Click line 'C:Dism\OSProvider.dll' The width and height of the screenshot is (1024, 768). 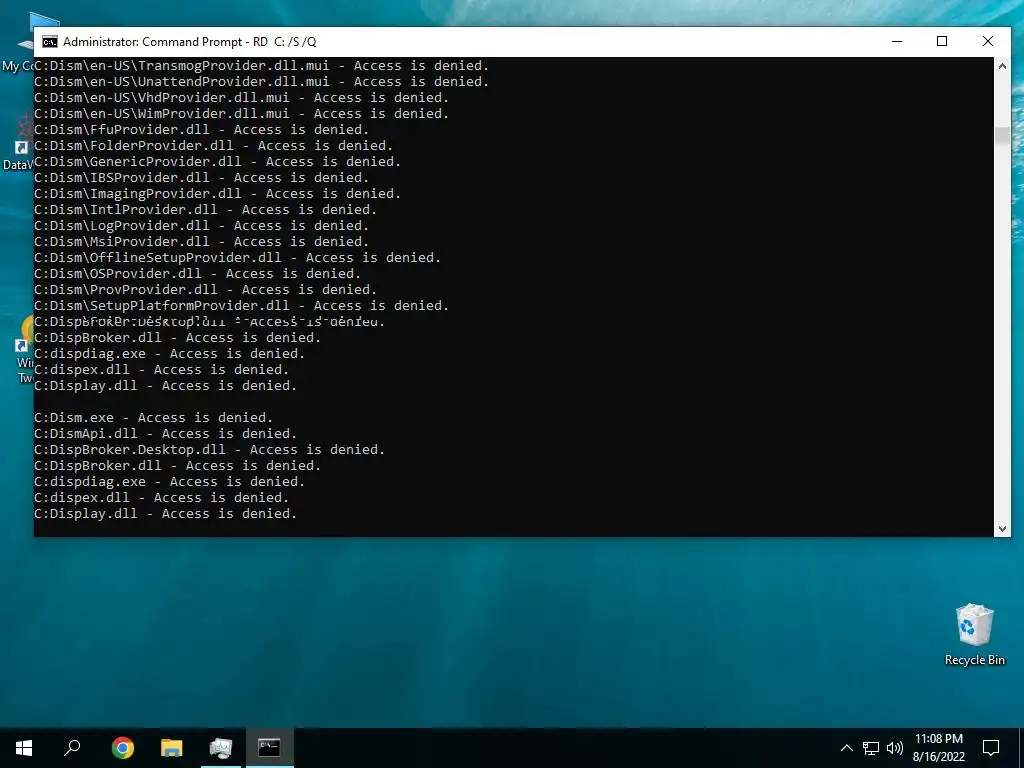197,274
